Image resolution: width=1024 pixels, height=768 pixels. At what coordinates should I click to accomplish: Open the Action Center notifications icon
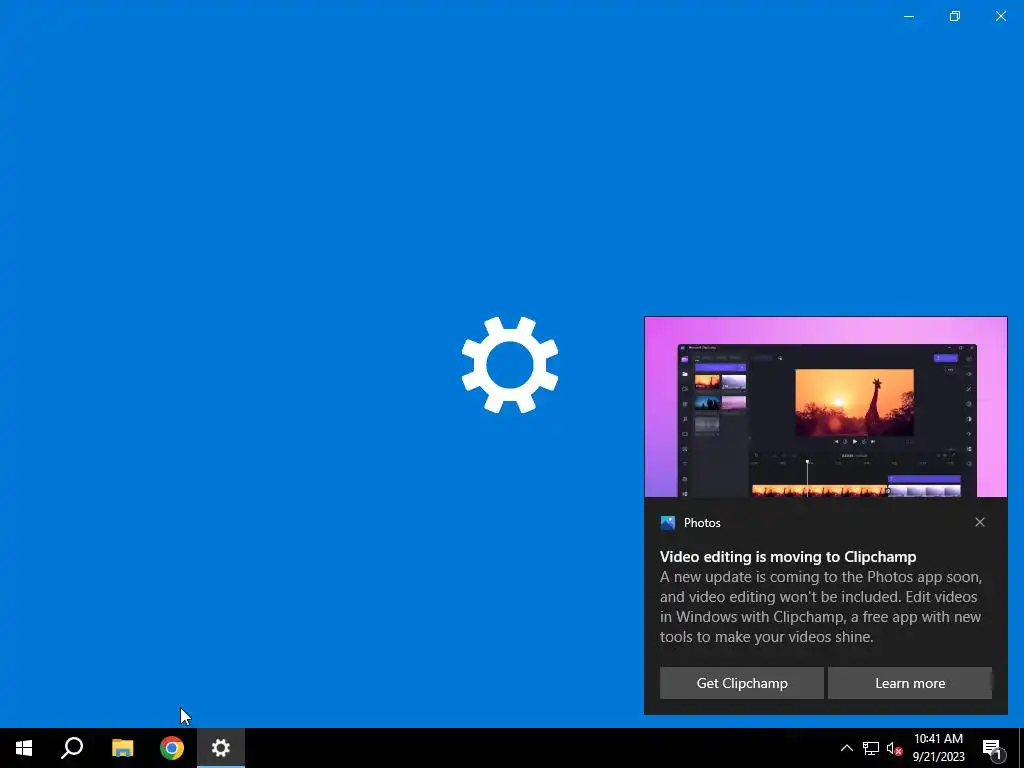click(x=992, y=748)
